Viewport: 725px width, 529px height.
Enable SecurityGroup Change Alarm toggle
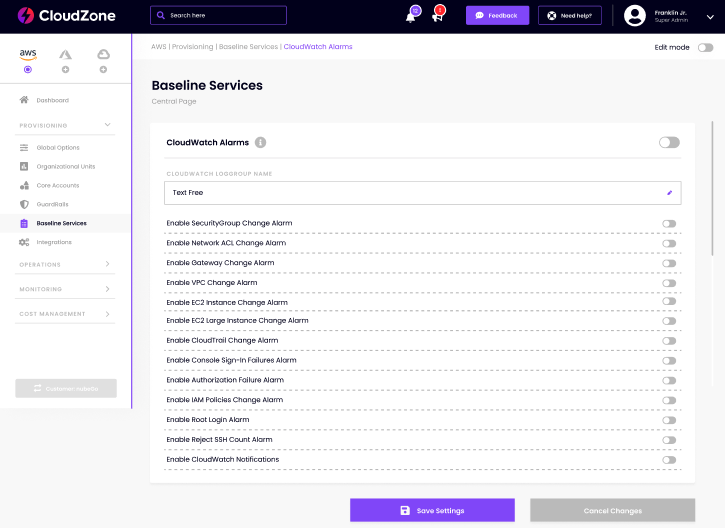[x=669, y=224]
